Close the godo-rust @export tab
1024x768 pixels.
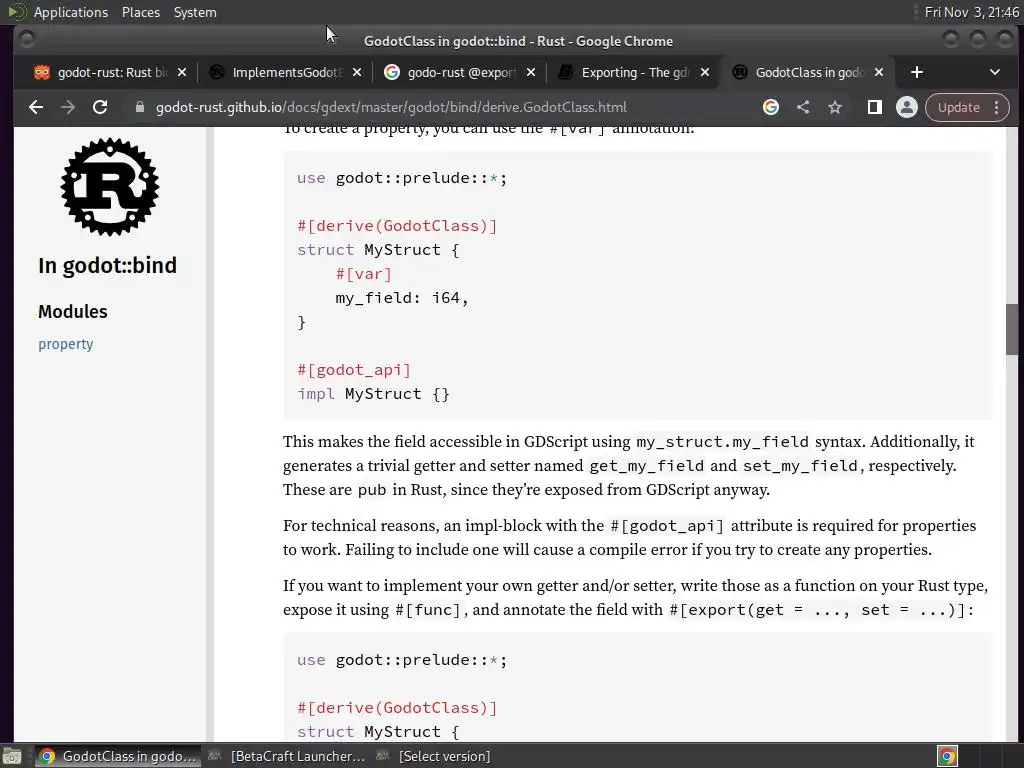[x=531, y=72]
